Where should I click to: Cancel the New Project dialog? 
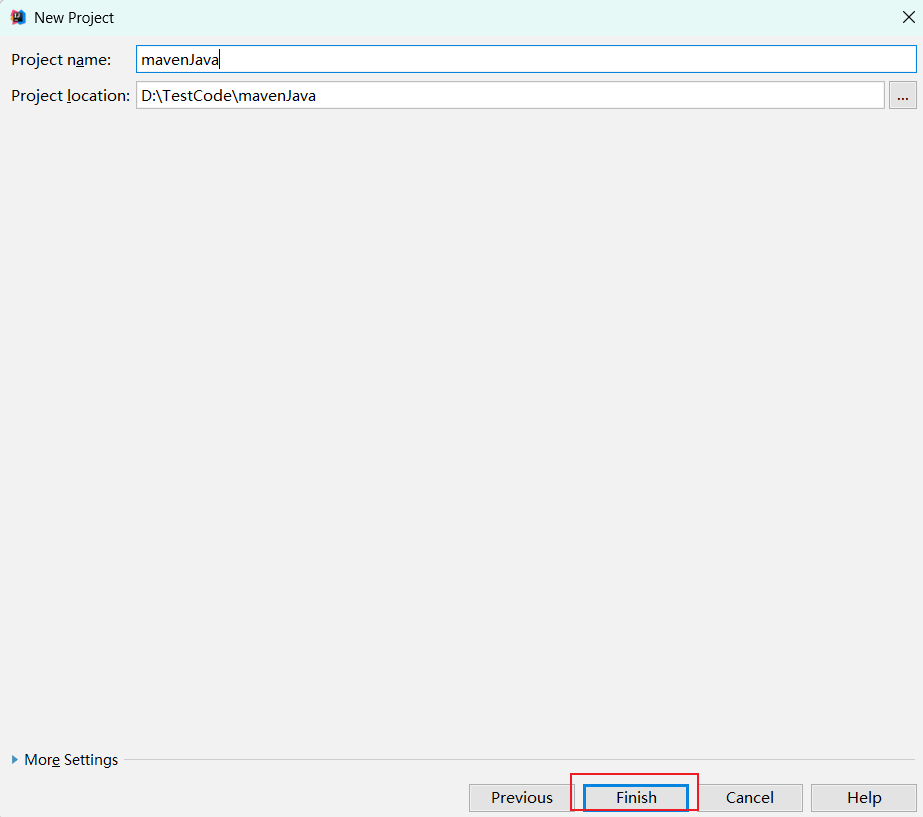749,798
